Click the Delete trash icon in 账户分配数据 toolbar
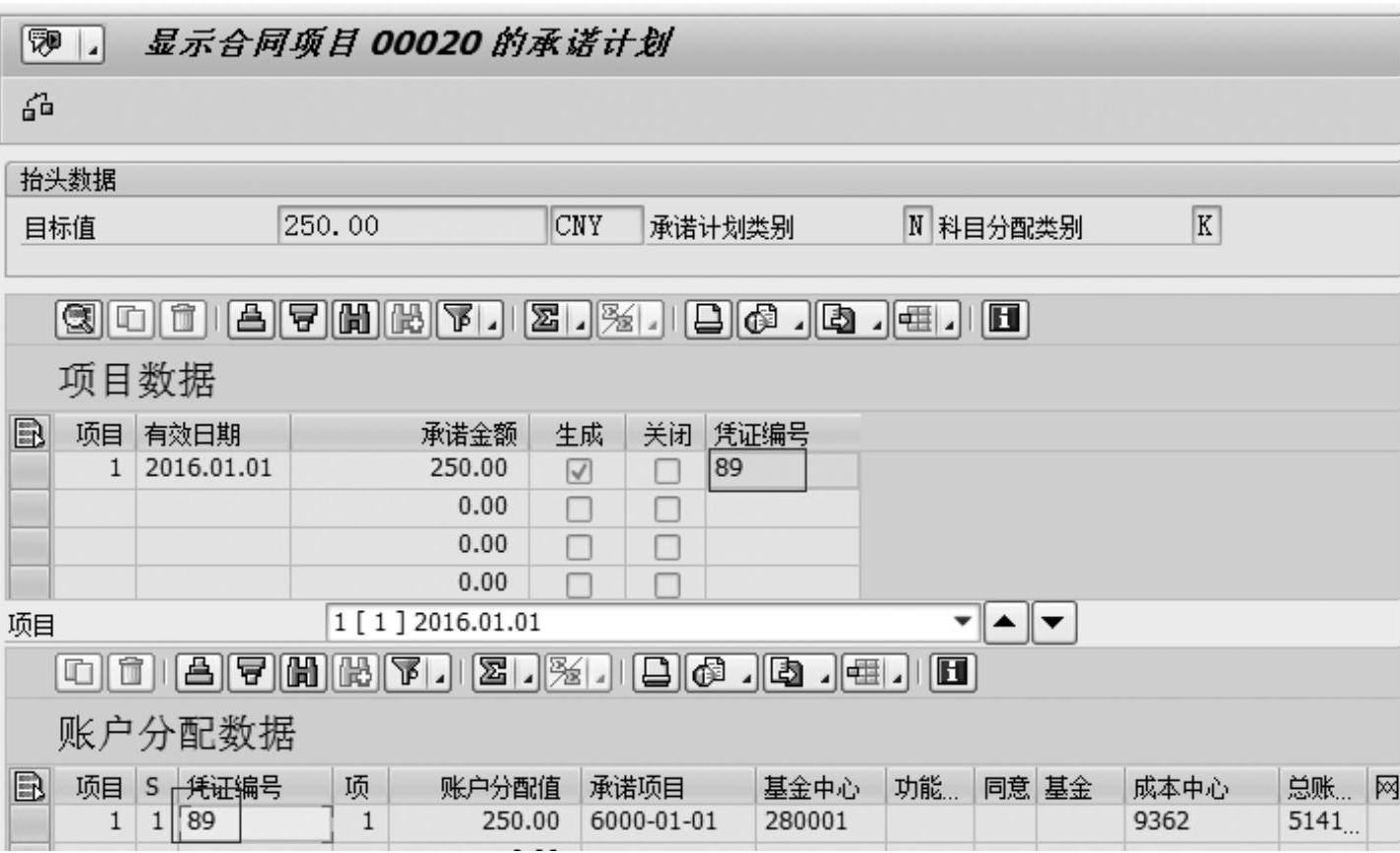Screen dimensions: 1400x853 coord(129,672)
